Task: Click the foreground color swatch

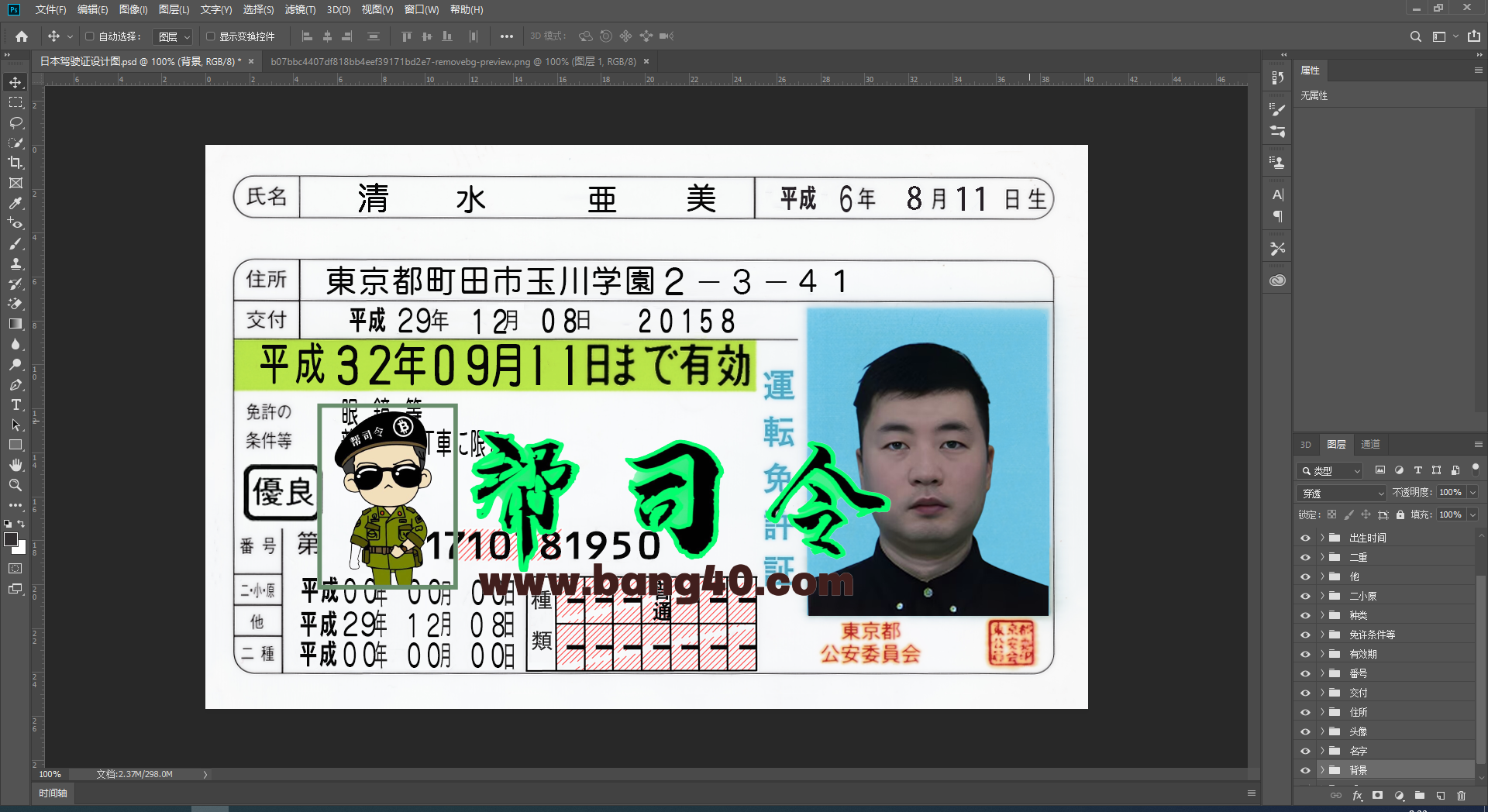Action: [12, 540]
